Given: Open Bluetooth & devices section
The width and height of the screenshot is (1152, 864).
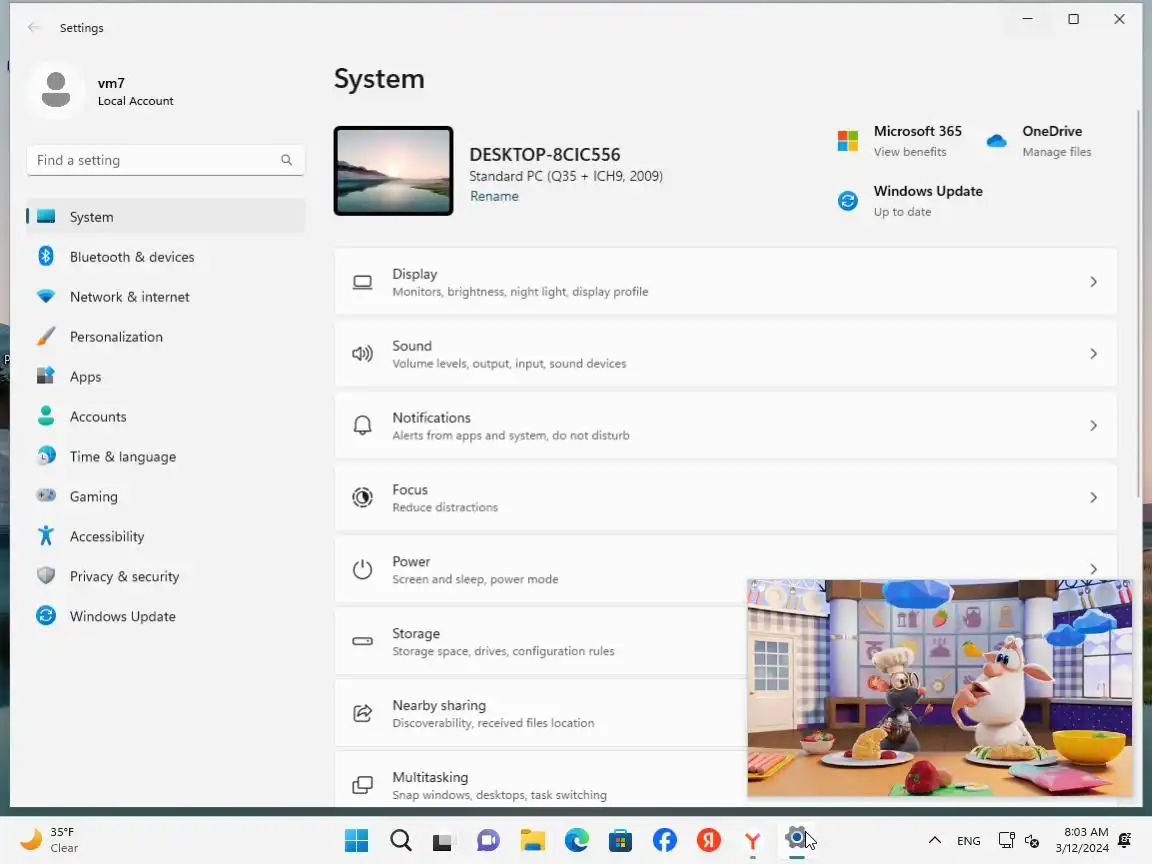Looking at the screenshot, I should [165, 256].
